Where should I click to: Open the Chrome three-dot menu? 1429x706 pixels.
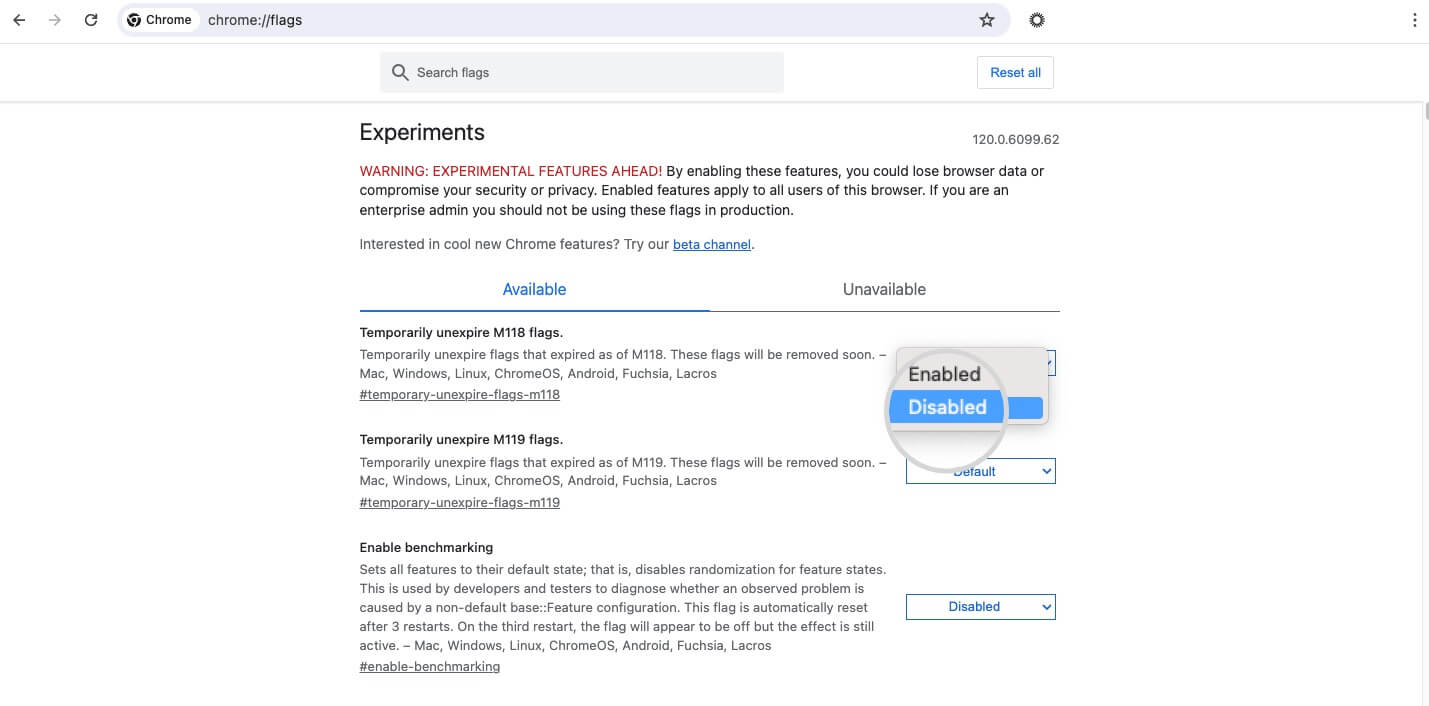[1414, 20]
